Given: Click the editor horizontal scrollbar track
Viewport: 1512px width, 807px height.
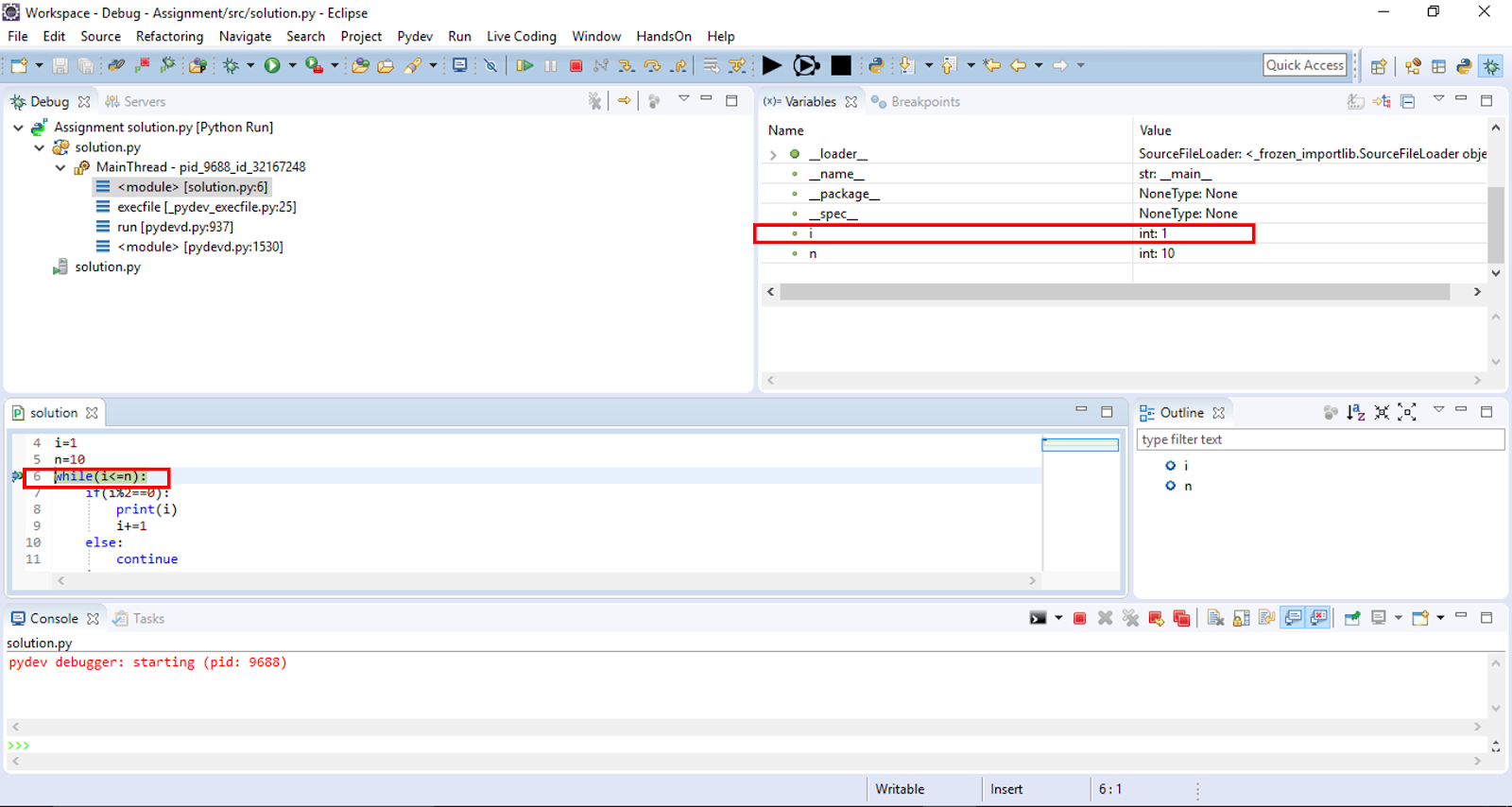Looking at the screenshot, I should point(546,580).
